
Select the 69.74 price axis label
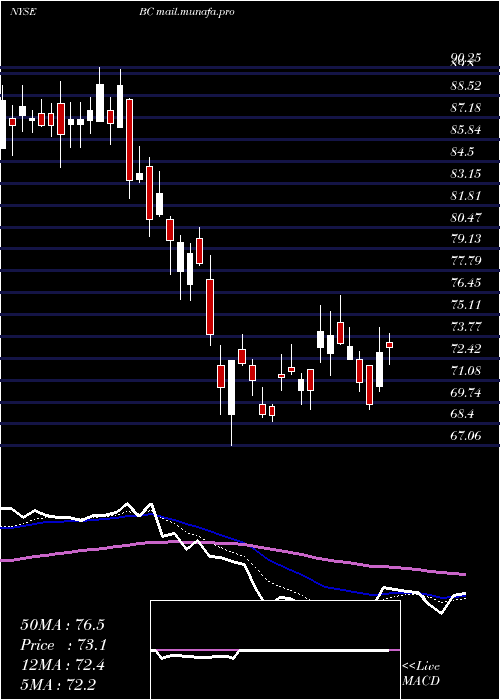(466, 392)
